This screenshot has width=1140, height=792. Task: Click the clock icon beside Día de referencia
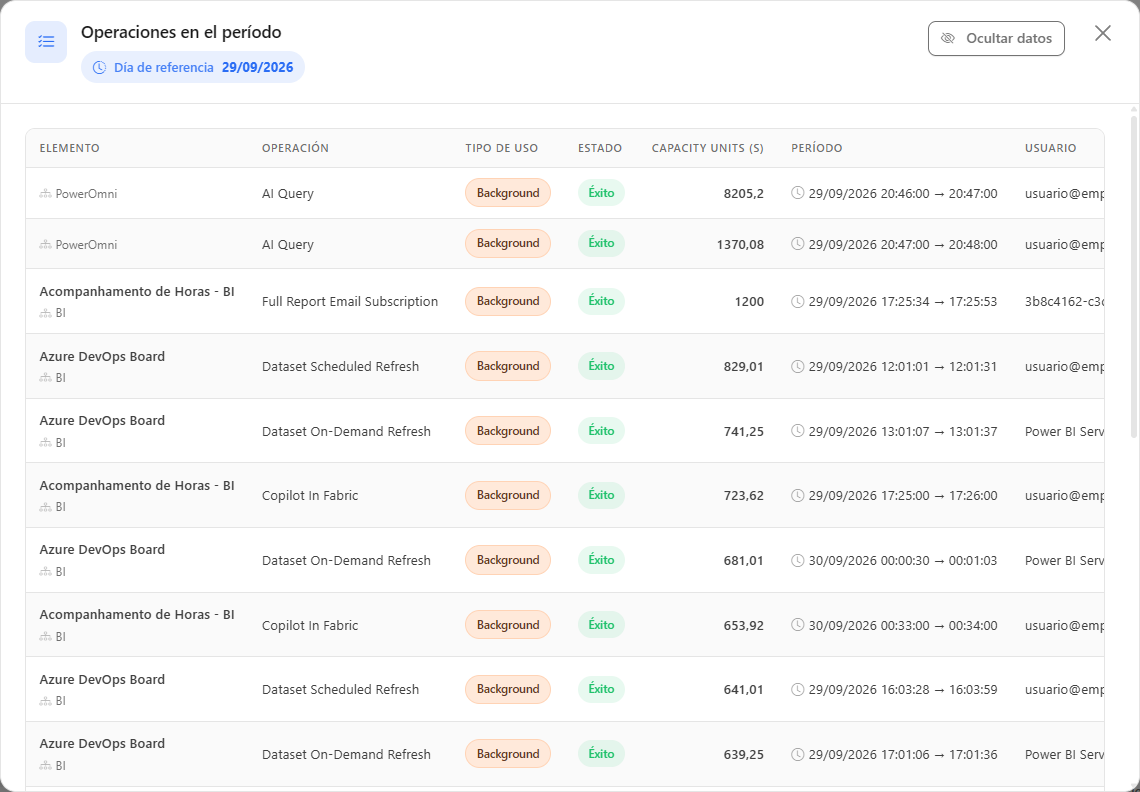[x=100, y=68]
